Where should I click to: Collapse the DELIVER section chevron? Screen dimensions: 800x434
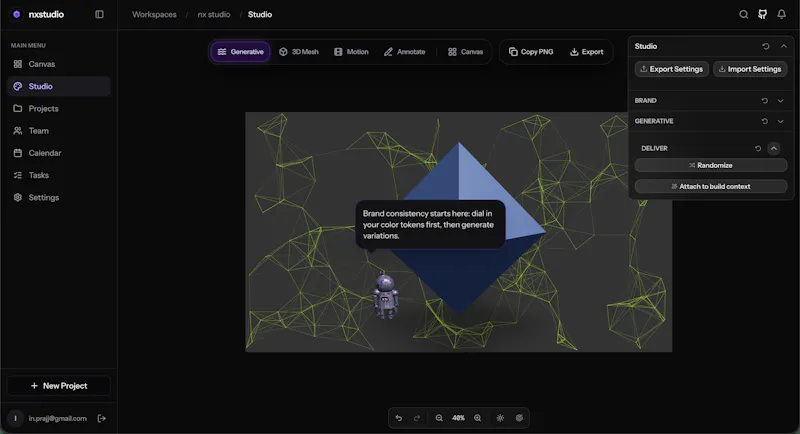tap(774, 148)
